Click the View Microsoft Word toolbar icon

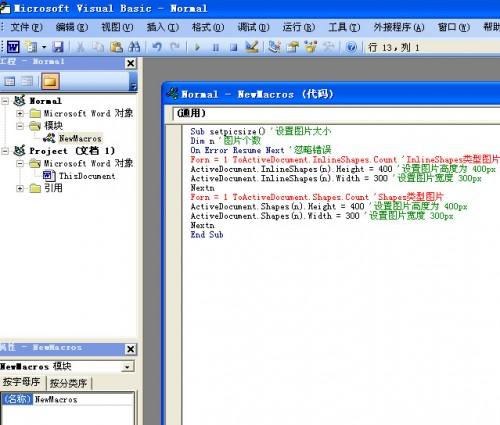(x=13, y=47)
